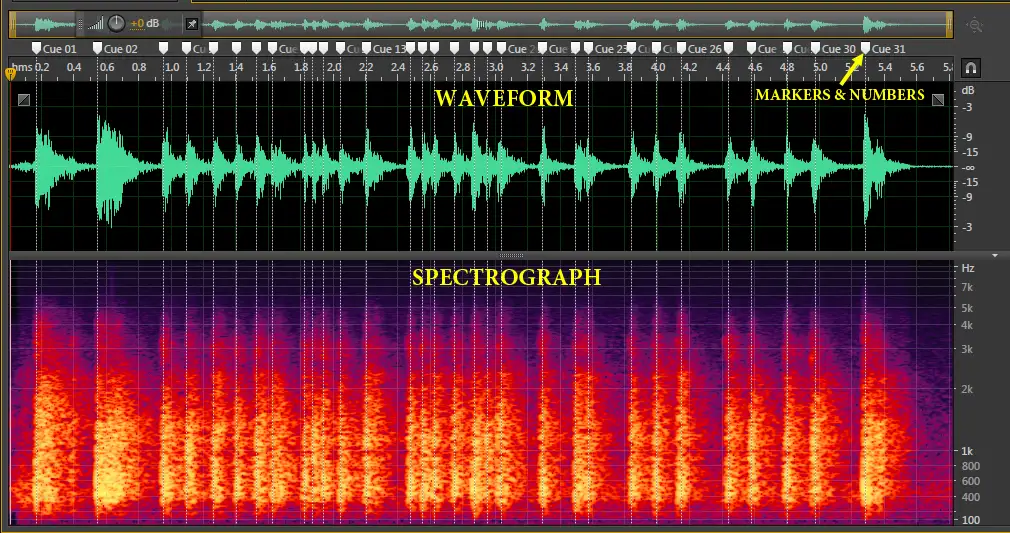Click the 2.0 timeline ruler label
Image resolution: width=1010 pixels, height=533 pixels.
334,67
